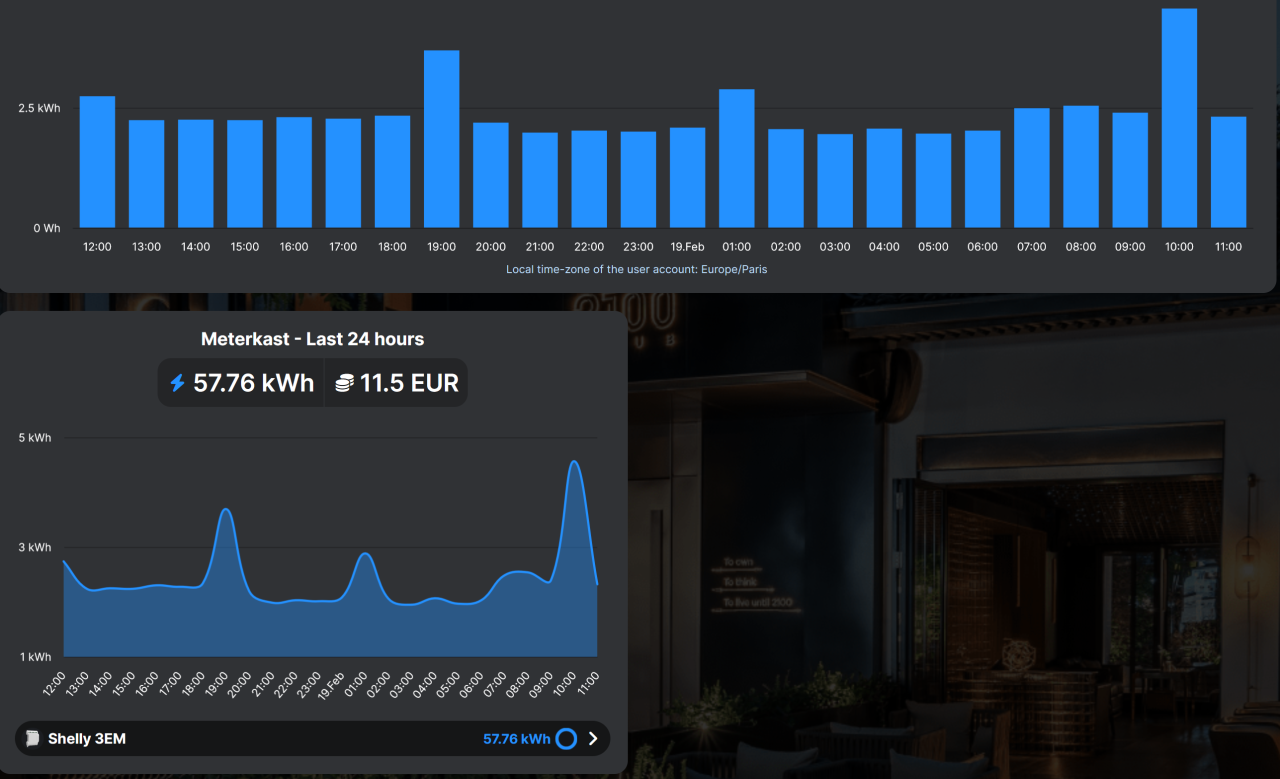Viewport: 1280px width, 779px height.
Task: Expand Shelly 3EM details with the chevron arrow
Action: [593, 739]
